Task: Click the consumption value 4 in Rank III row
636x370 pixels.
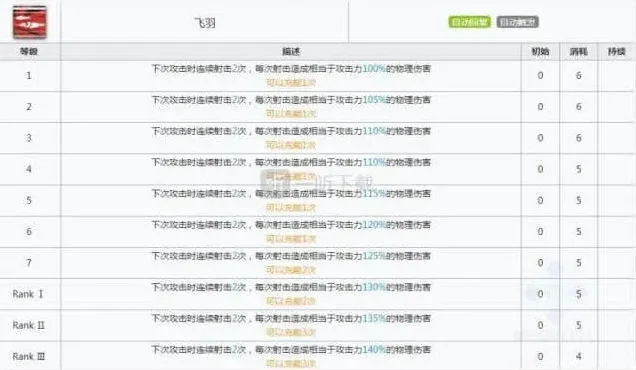Action: pyautogui.click(x=578, y=357)
